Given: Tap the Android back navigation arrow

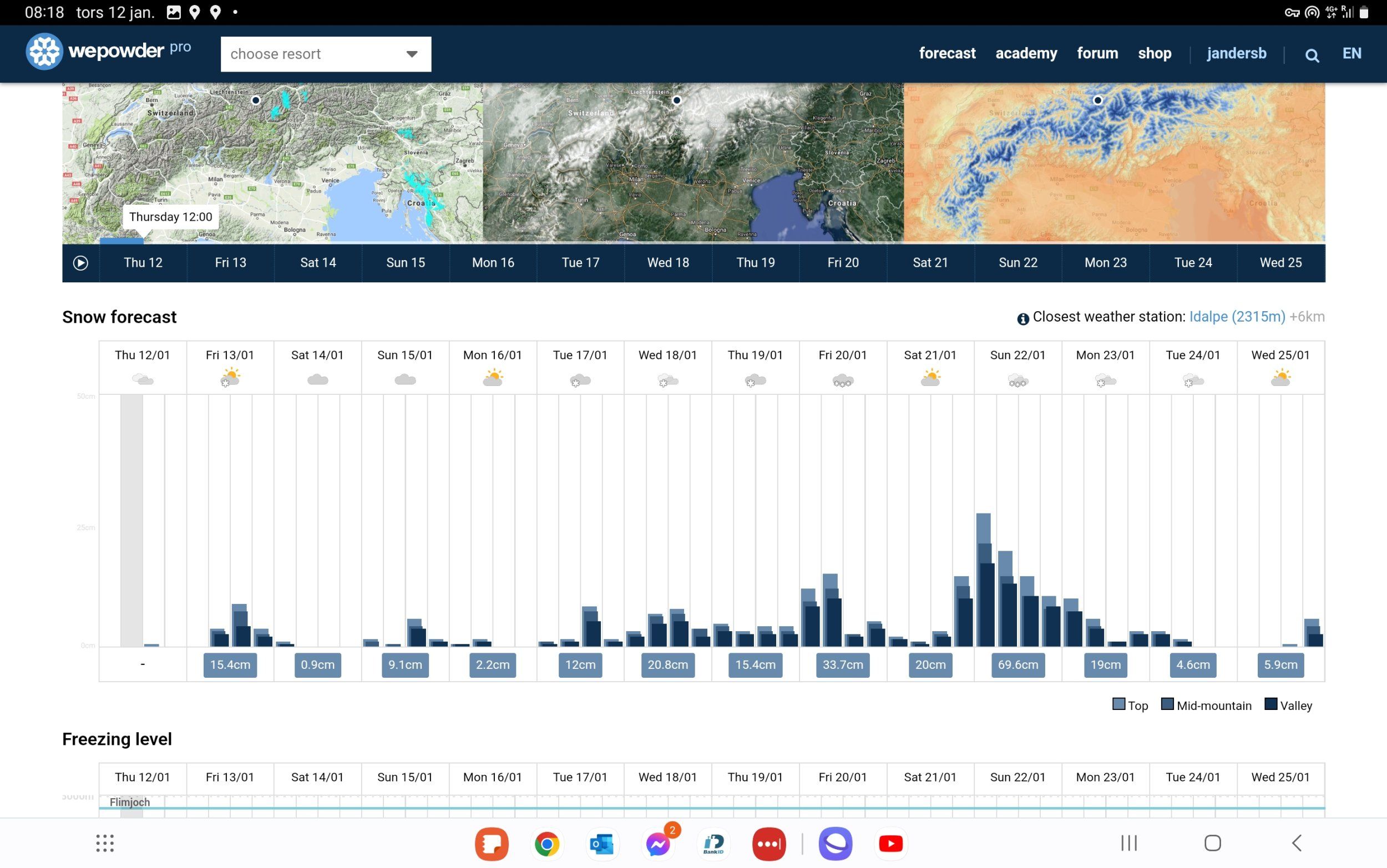Looking at the screenshot, I should pos(1297,842).
